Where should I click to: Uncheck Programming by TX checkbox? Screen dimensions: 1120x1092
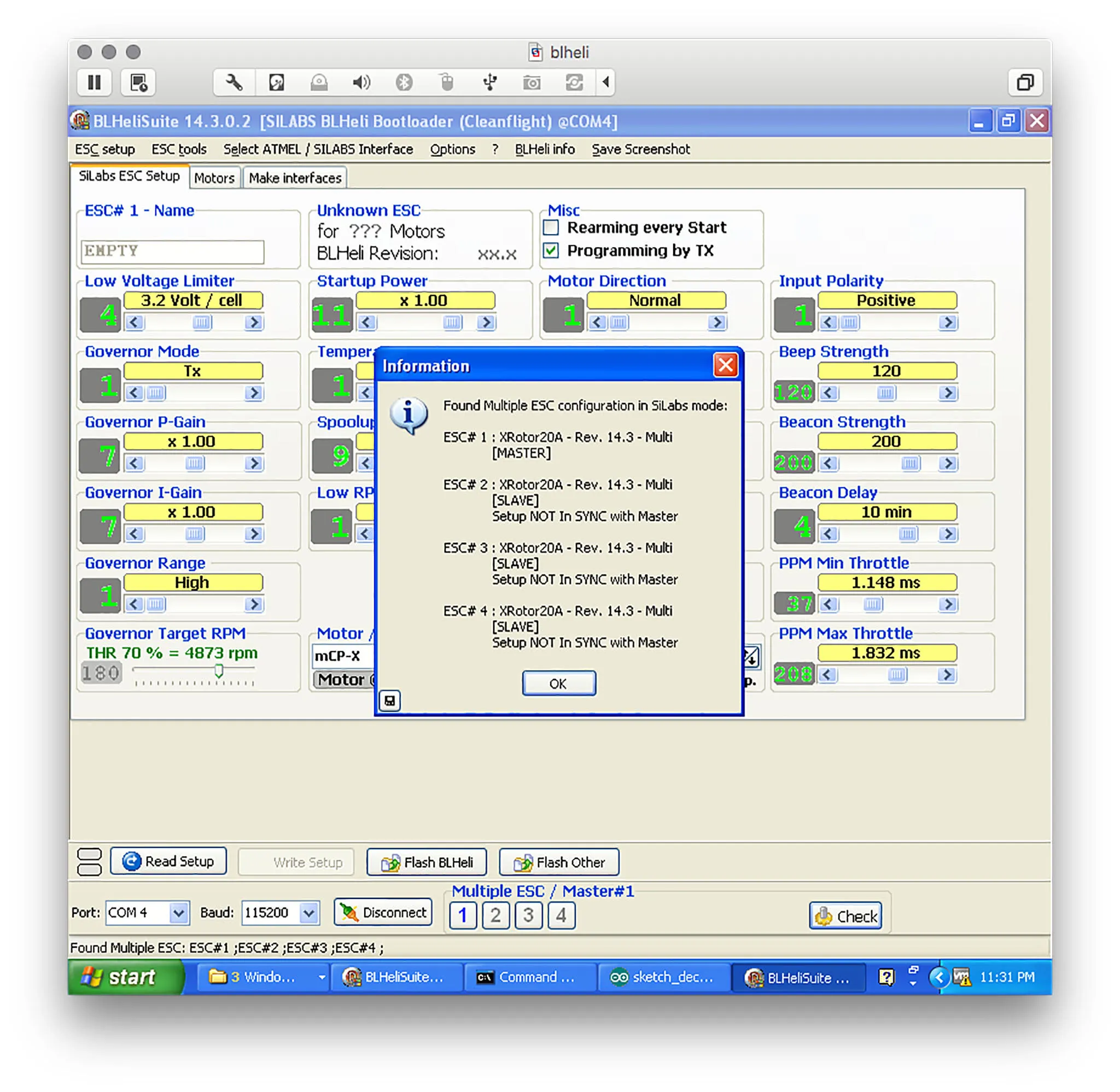[551, 250]
